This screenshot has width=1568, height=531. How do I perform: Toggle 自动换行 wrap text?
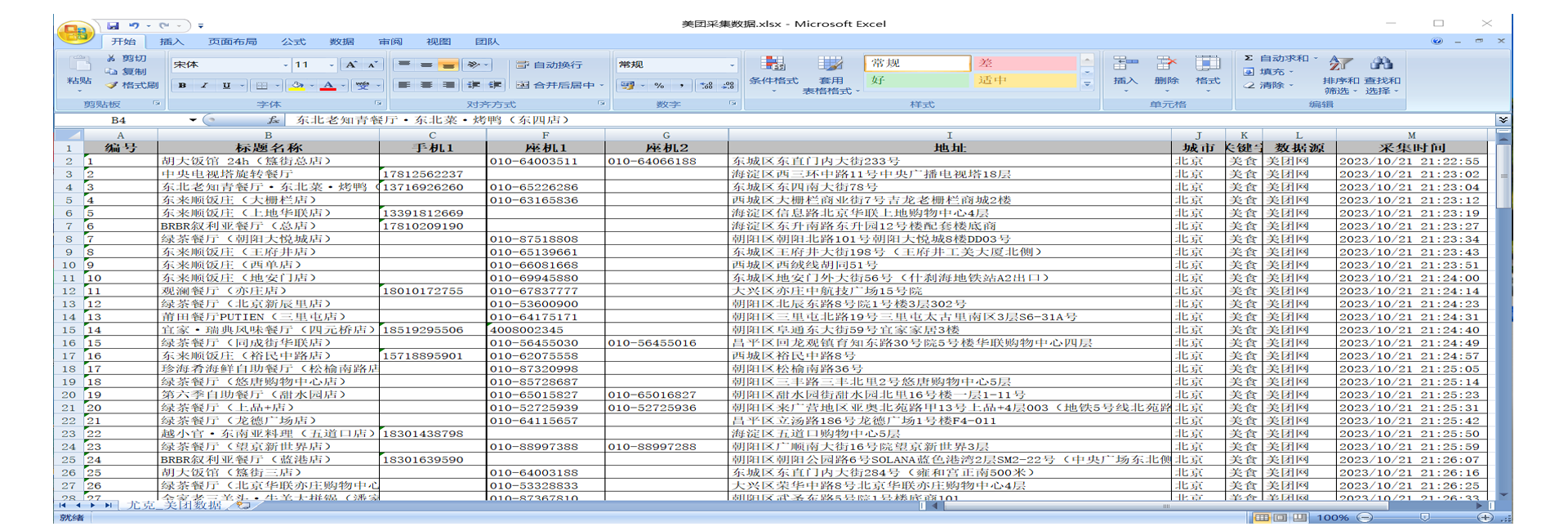550,65
